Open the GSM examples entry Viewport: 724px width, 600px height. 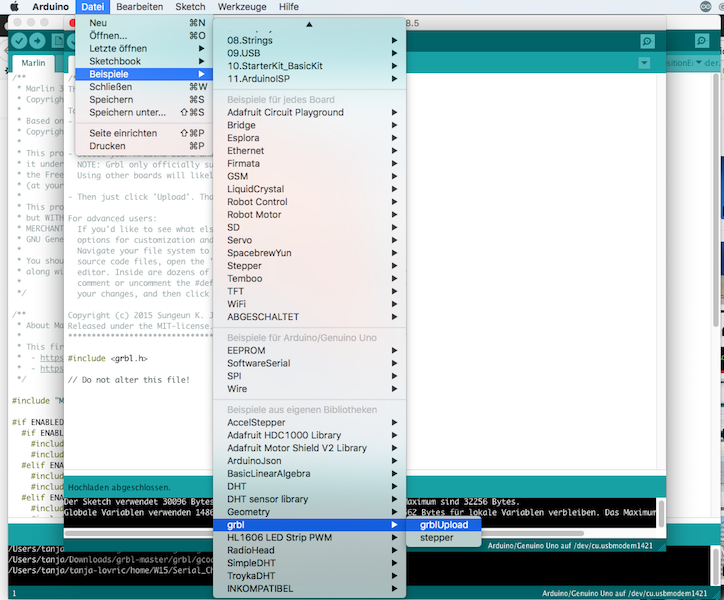(309, 176)
